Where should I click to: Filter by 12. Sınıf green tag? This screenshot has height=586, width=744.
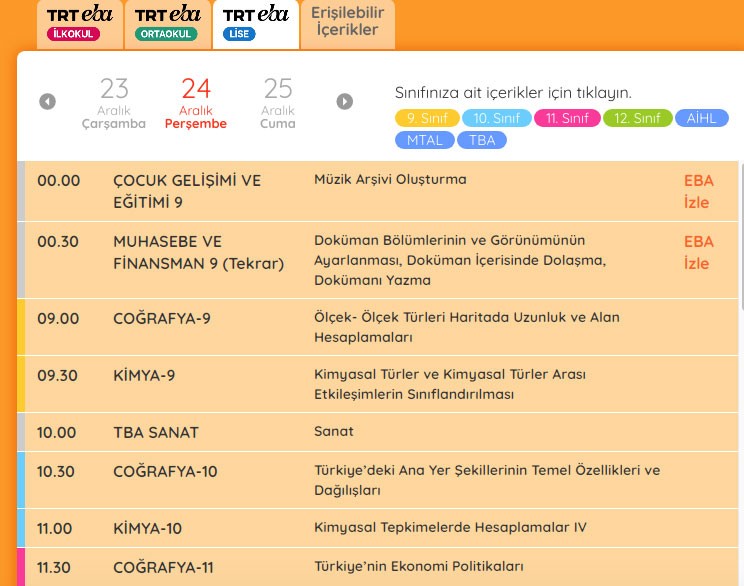637,118
